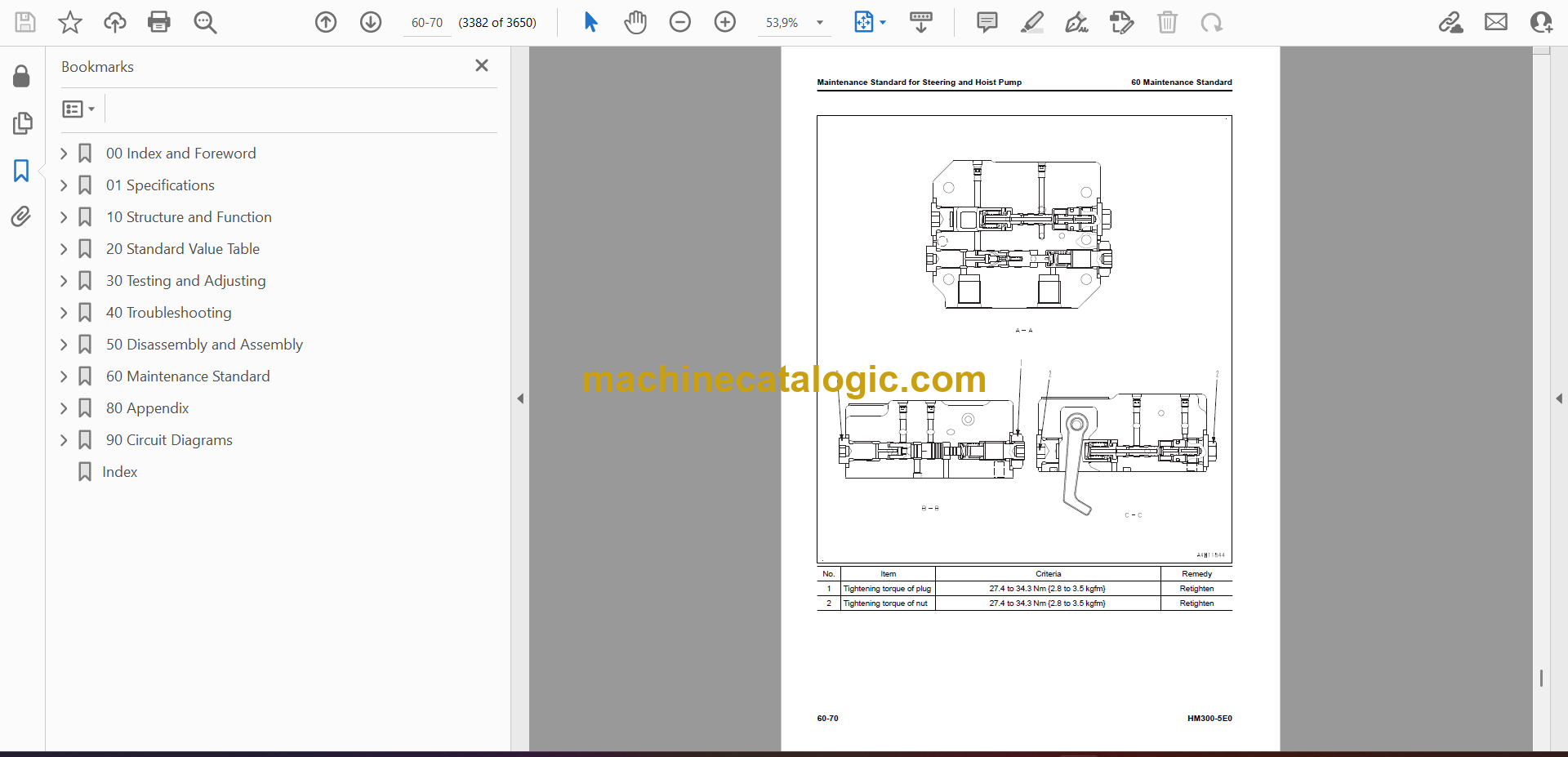
Task: Click the page header 'Maintenance Standard for Steering and Hoist Pump'
Action: (x=919, y=82)
